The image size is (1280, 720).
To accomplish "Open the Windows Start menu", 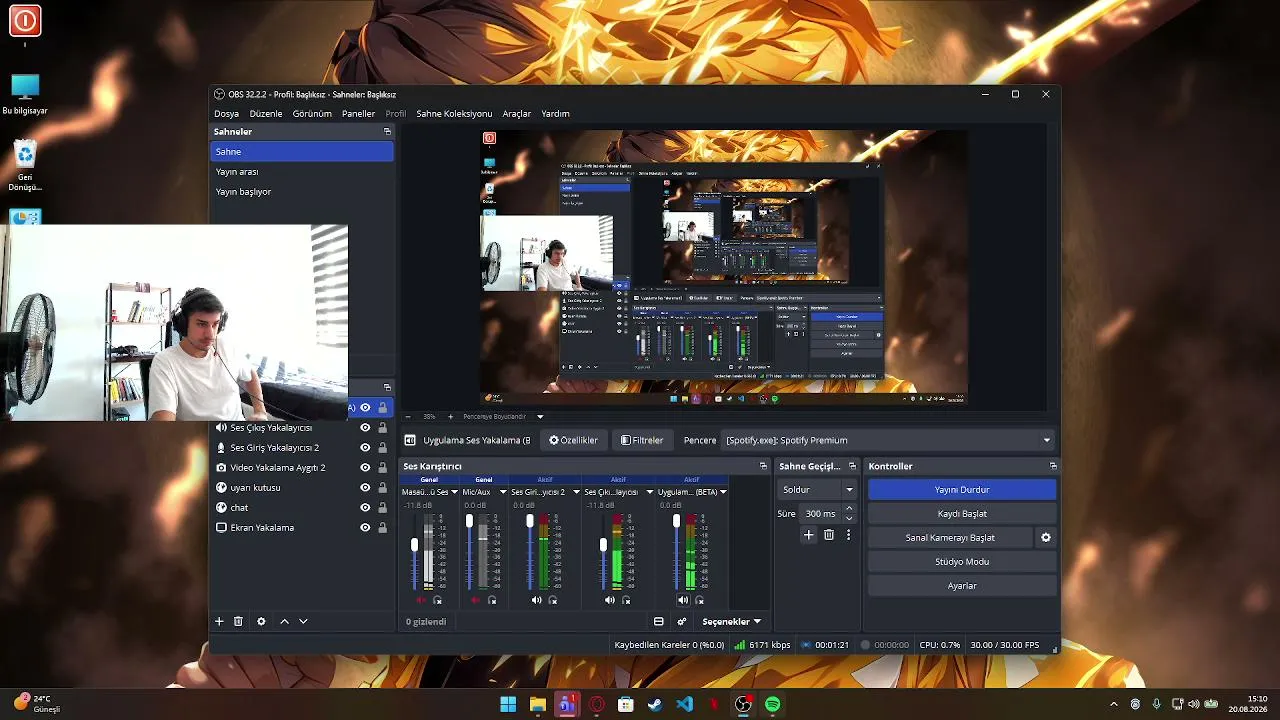I will (x=508, y=704).
